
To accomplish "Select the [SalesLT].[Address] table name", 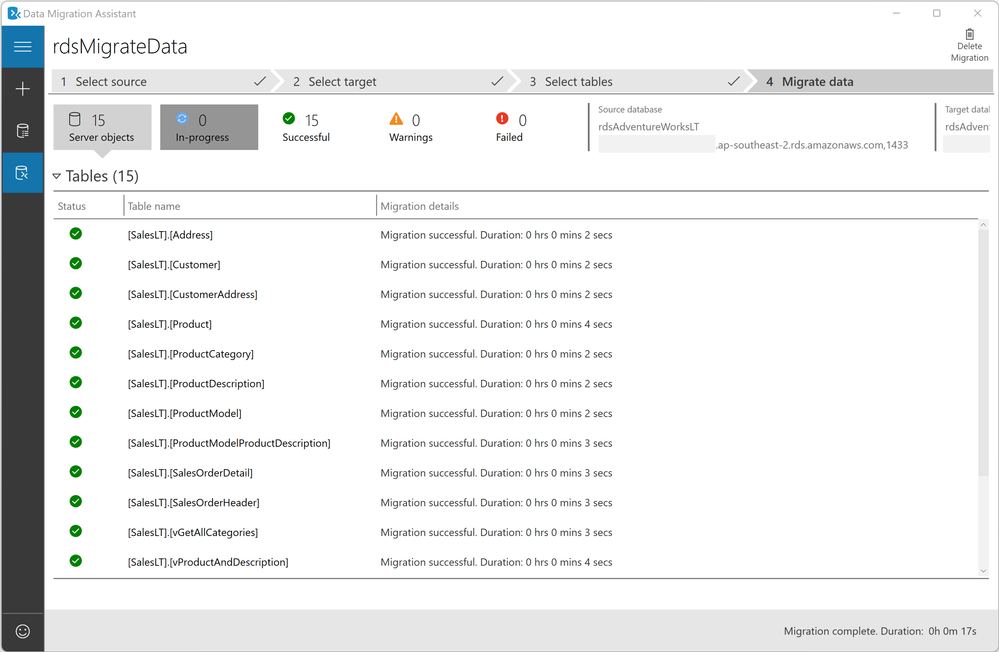I will coord(170,235).
